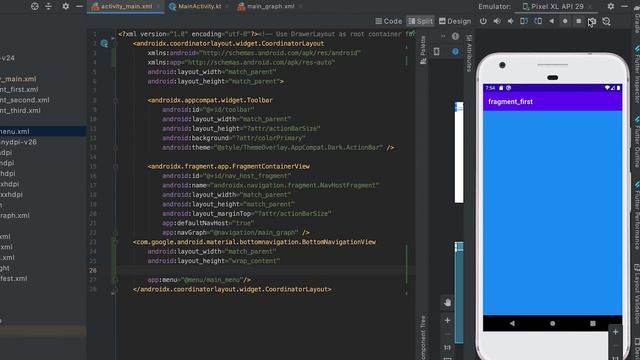The width and height of the screenshot is (640, 360).
Task: Select the highlighted menu.xml entry in project tree
Action: click(x=43, y=131)
